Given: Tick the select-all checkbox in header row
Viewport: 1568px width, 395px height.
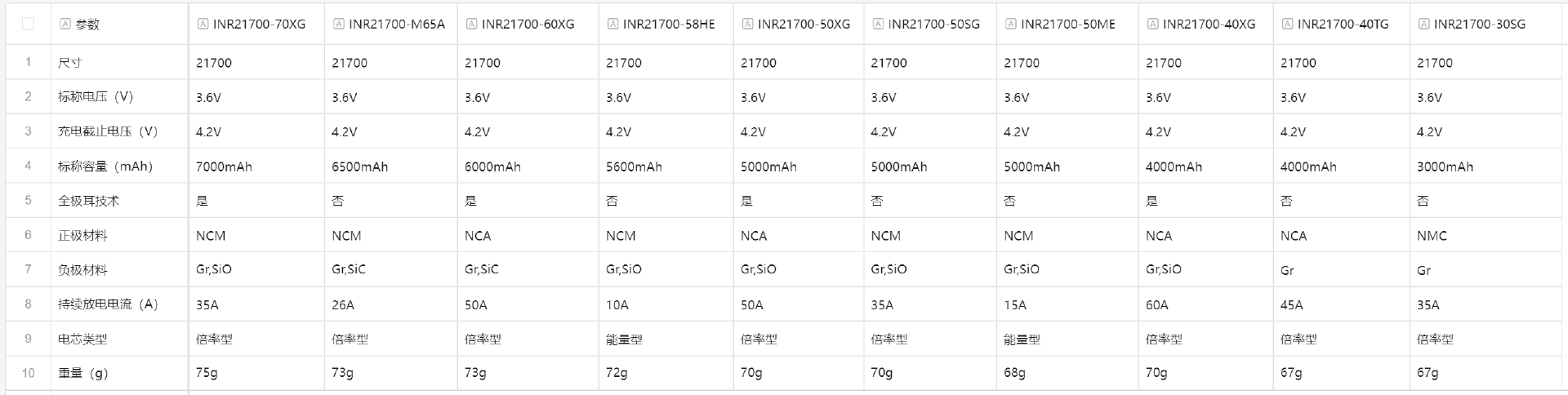Looking at the screenshot, I should point(28,24).
